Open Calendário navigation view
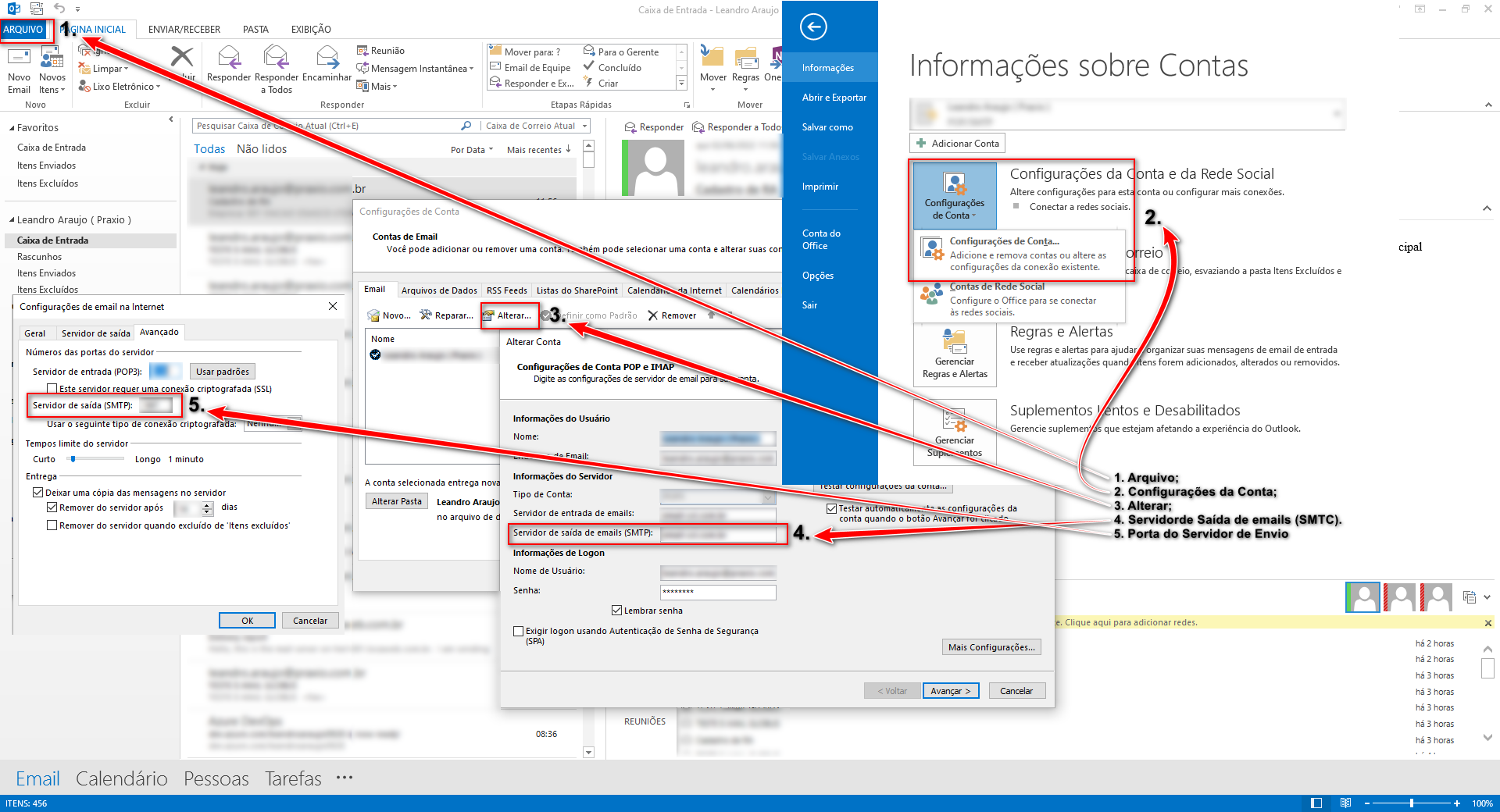Image resolution: width=1500 pixels, height=812 pixels. (x=122, y=778)
